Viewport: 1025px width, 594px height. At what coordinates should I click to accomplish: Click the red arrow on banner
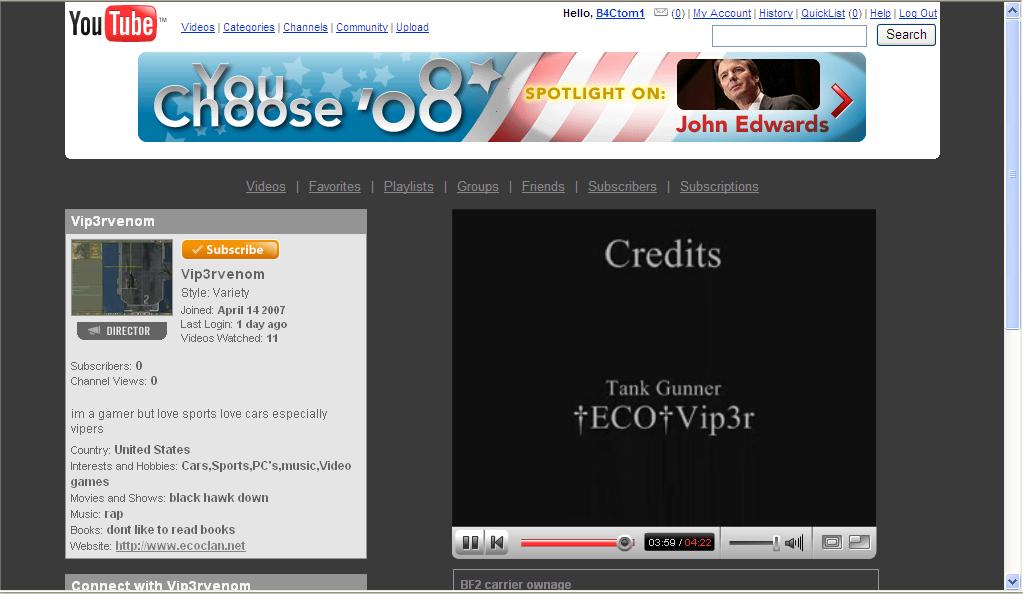(842, 99)
